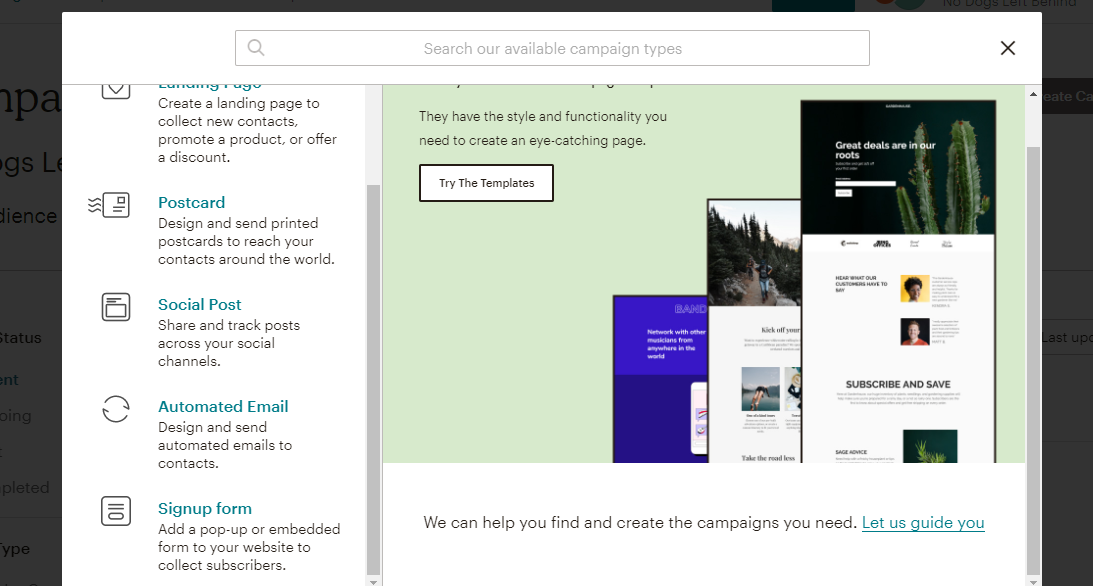The image size is (1093, 586).
Task: Focus the campaign types search field
Action: [x=552, y=48]
